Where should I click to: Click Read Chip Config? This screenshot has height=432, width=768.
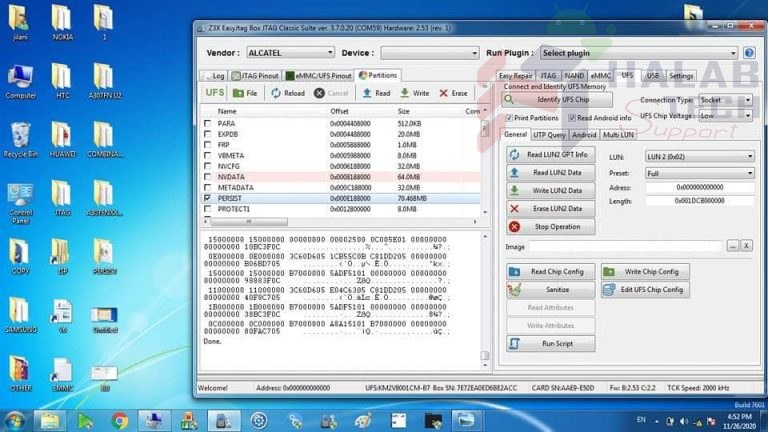(551, 271)
